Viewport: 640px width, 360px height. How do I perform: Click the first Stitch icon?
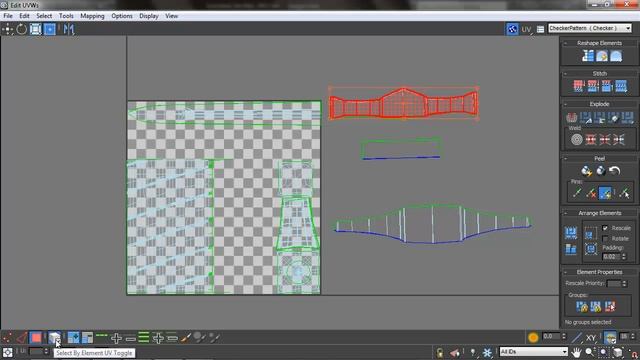[578, 86]
